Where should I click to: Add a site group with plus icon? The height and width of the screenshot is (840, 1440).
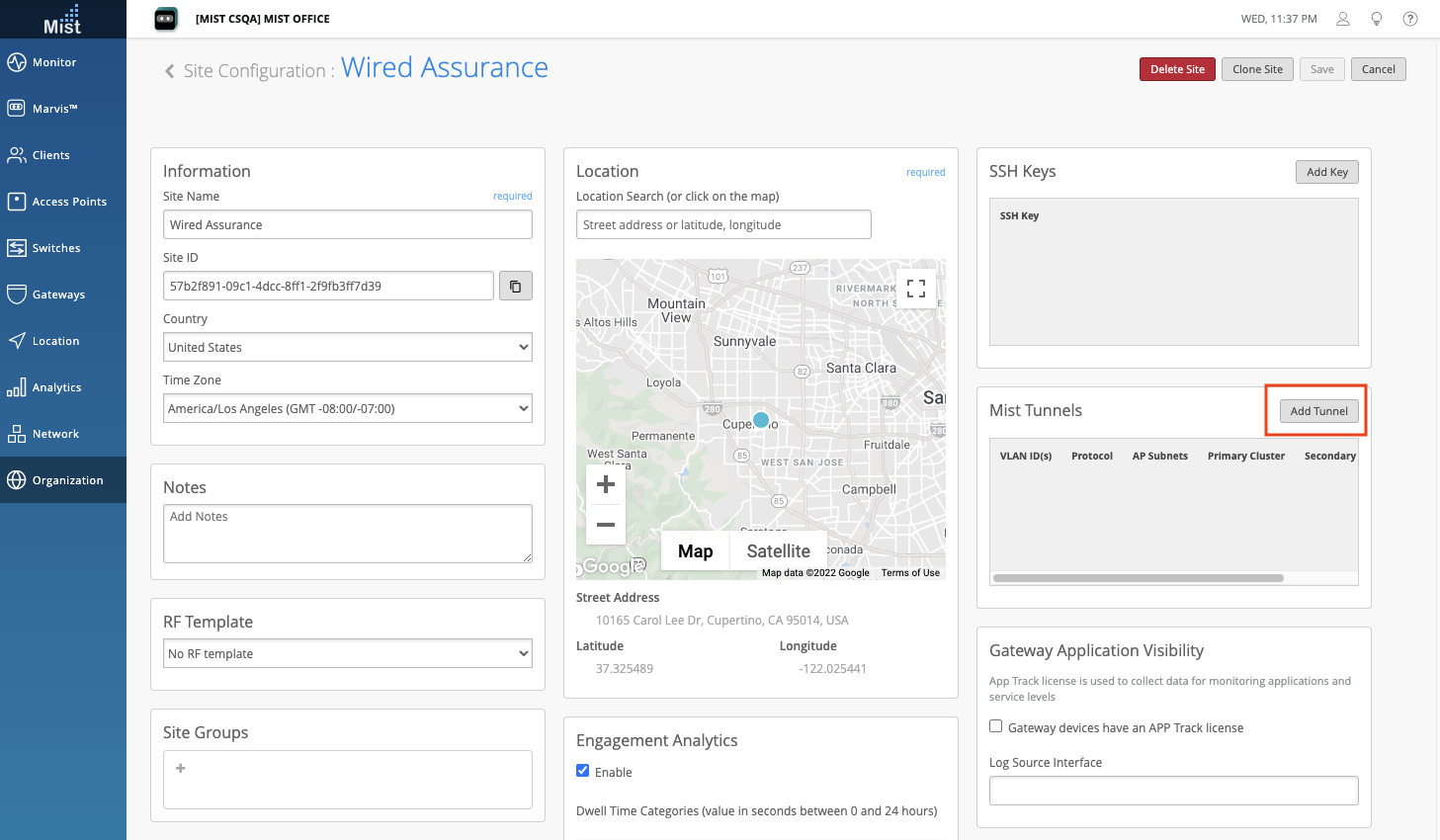(181, 768)
